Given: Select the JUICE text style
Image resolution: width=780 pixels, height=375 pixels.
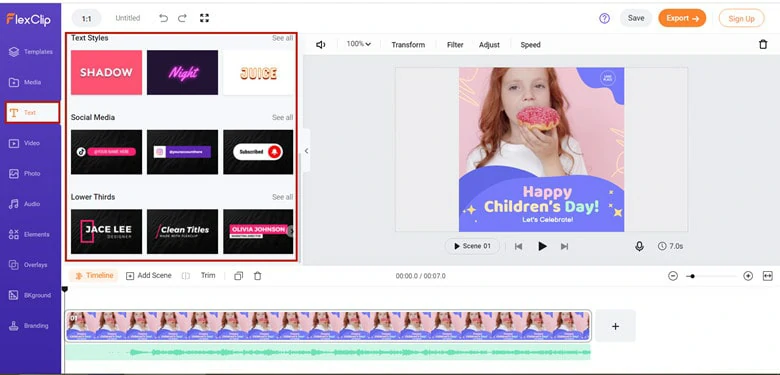Looking at the screenshot, I should [x=258, y=73].
